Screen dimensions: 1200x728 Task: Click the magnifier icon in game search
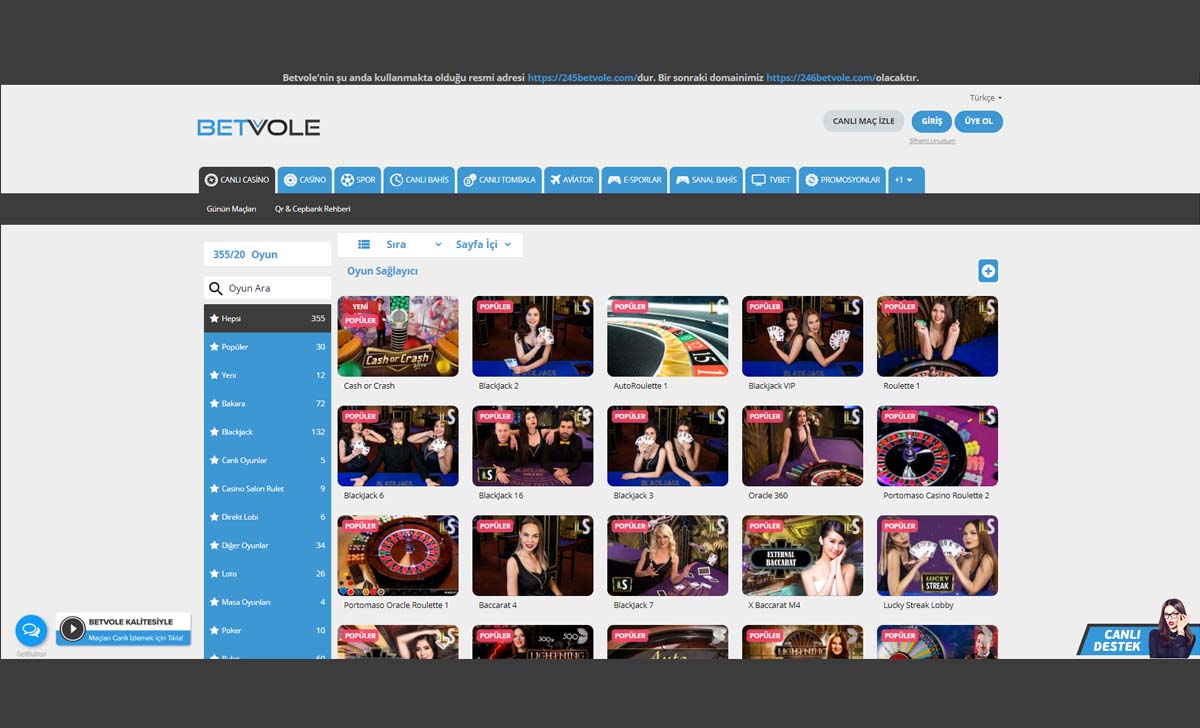tap(215, 288)
